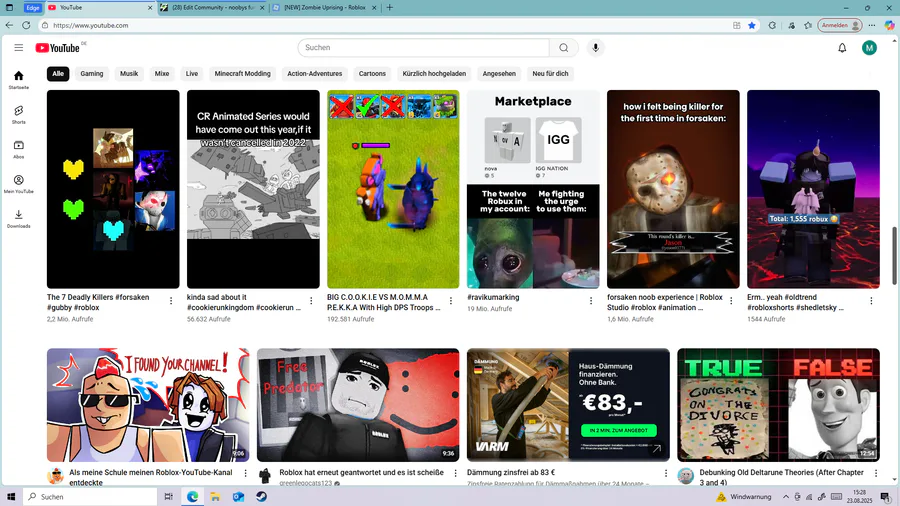
Task: Click the Edge "Anmelden" profile button
Action: pos(840,25)
